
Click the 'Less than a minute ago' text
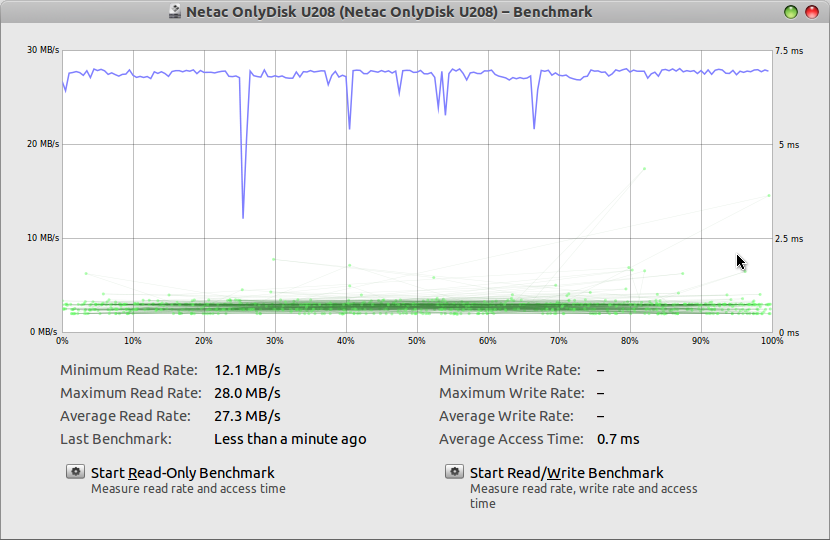[x=290, y=439]
